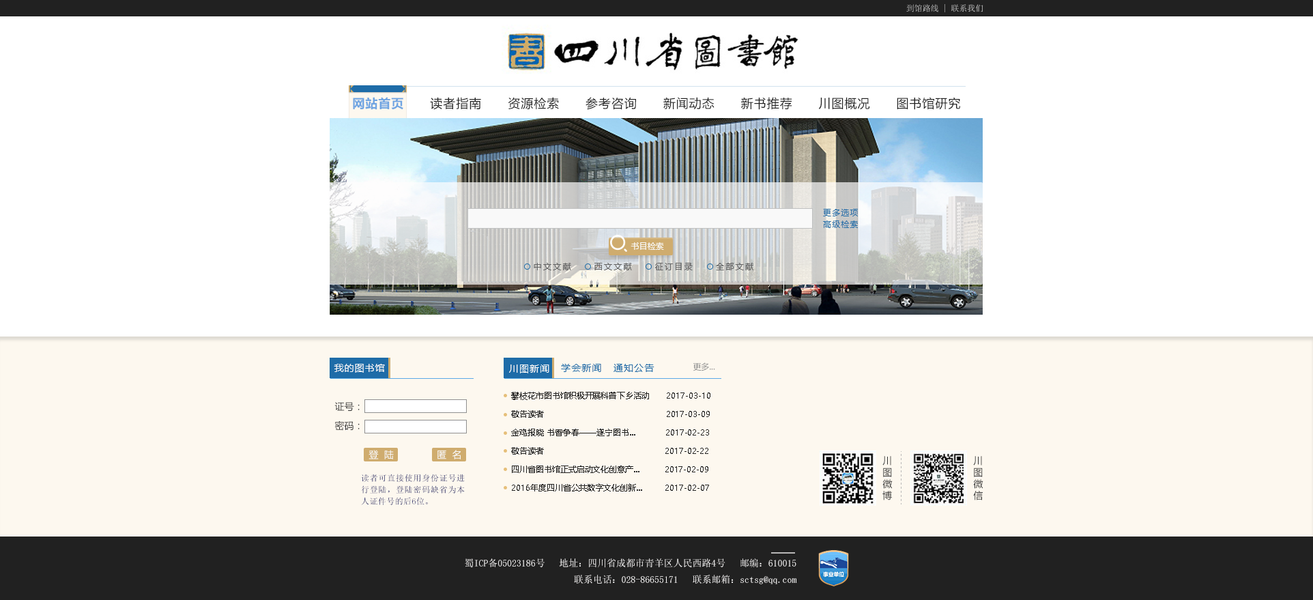
Task: Go to 网站首页 in navigation
Action: click(378, 103)
